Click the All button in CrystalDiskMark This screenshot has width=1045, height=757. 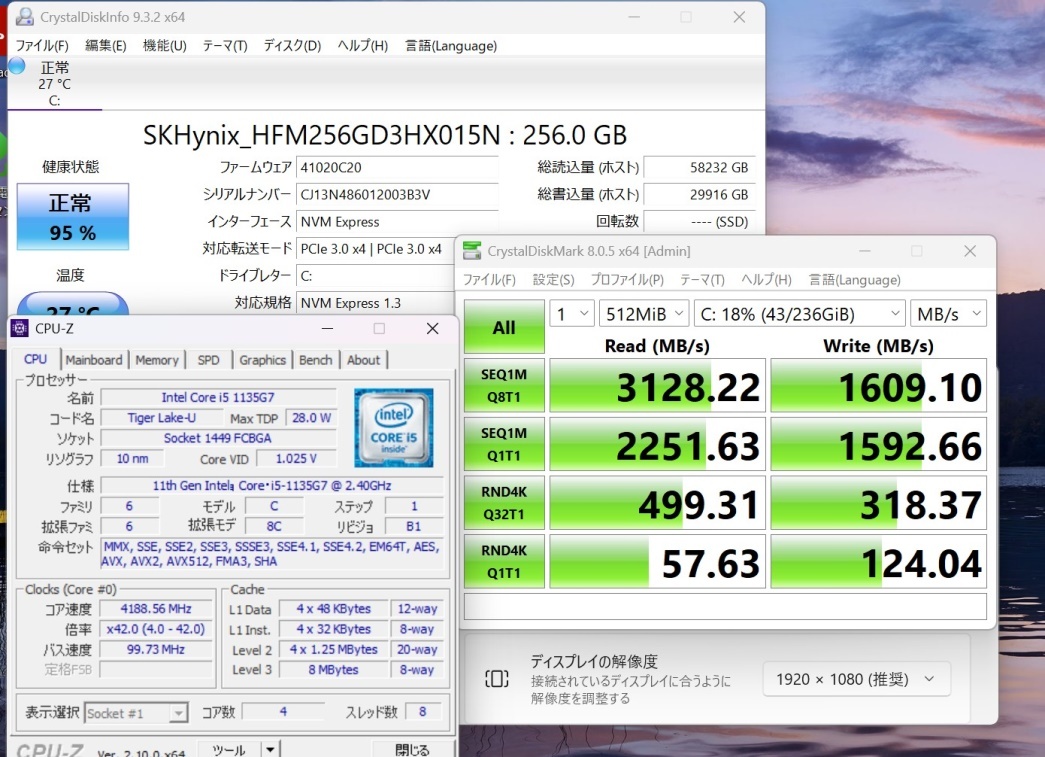pyautogui.click(x=504, y=327)
